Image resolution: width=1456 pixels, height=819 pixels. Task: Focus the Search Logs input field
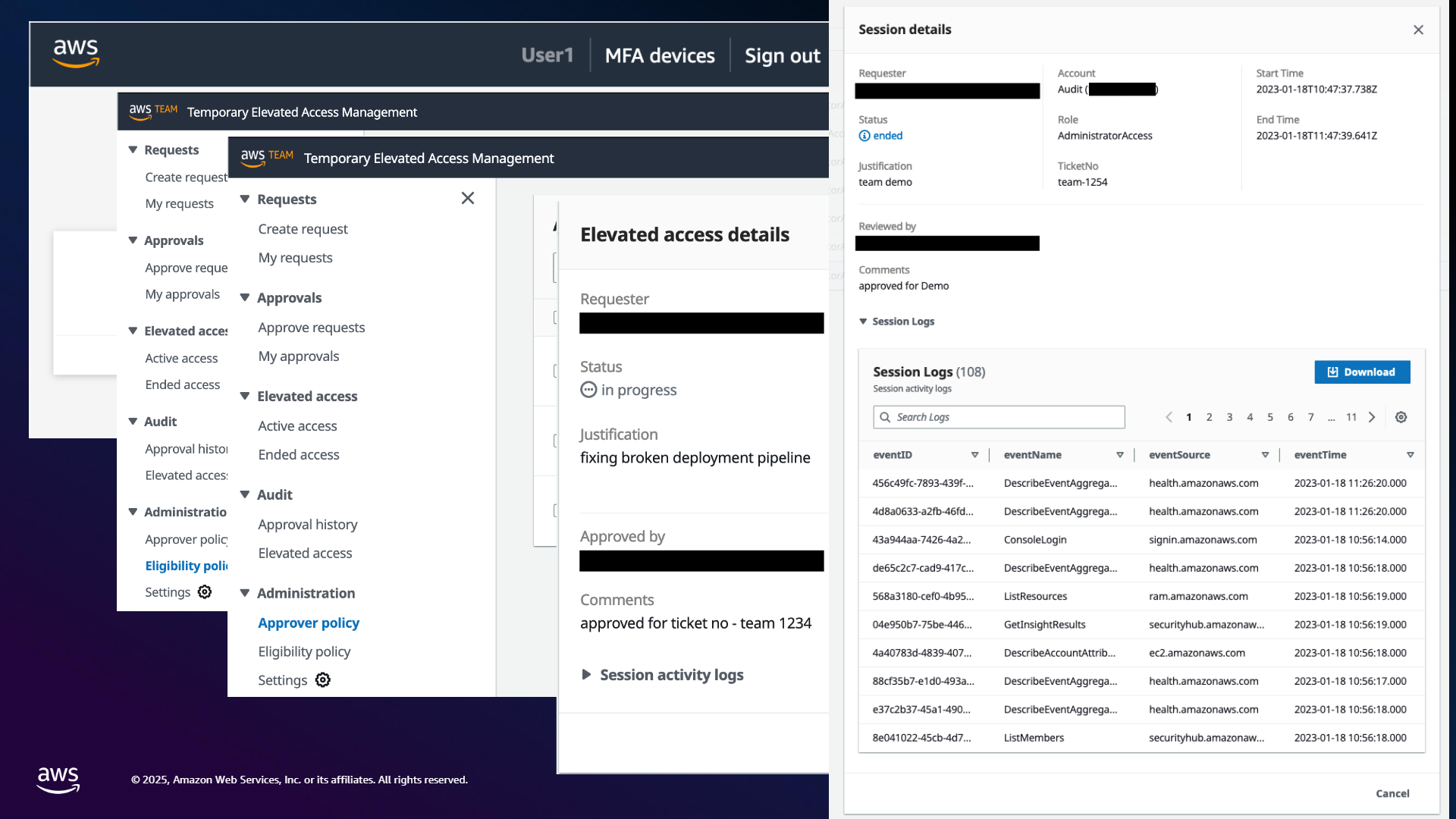tap(999, 417)
